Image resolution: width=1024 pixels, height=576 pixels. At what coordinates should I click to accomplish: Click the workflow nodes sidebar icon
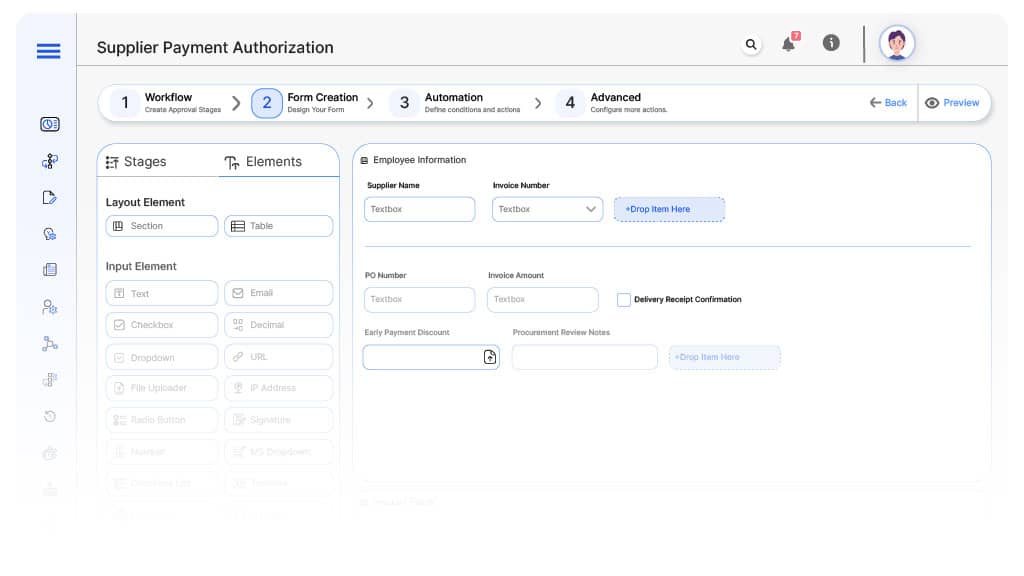pos(50,161)
